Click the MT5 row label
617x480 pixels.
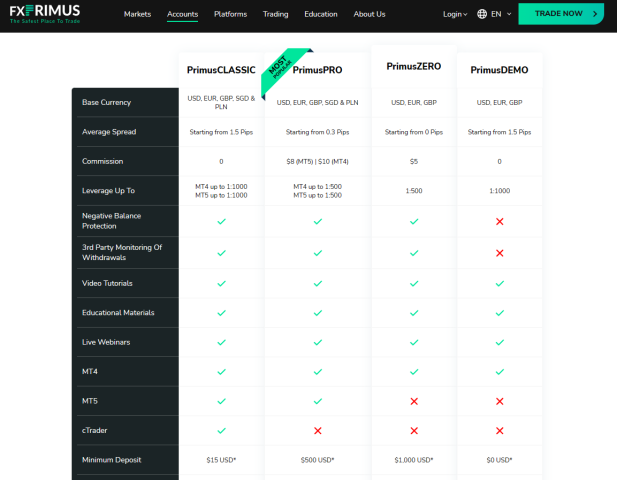pos(90,401)
